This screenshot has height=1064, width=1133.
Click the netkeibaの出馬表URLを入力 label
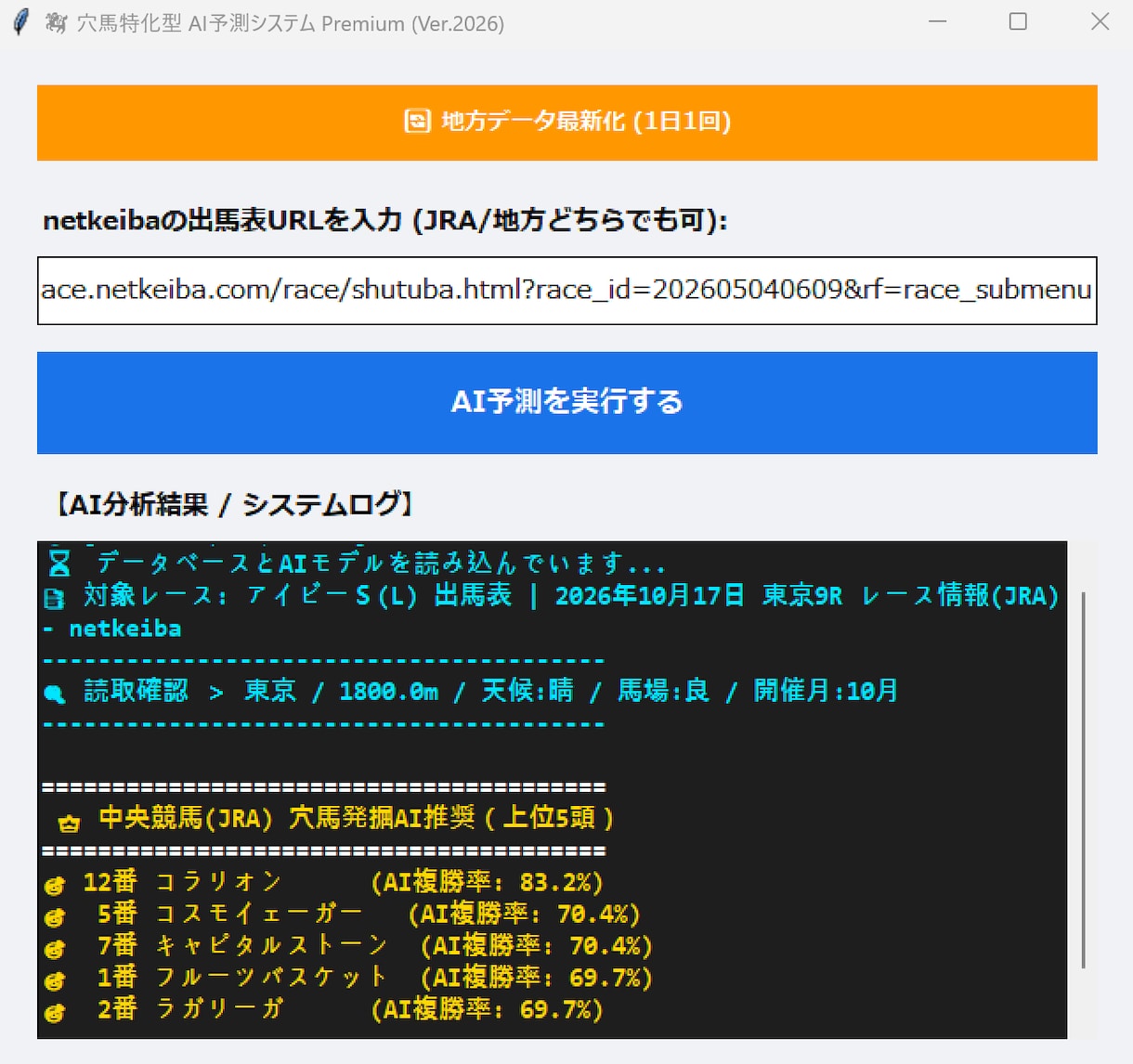click(385, 220)
